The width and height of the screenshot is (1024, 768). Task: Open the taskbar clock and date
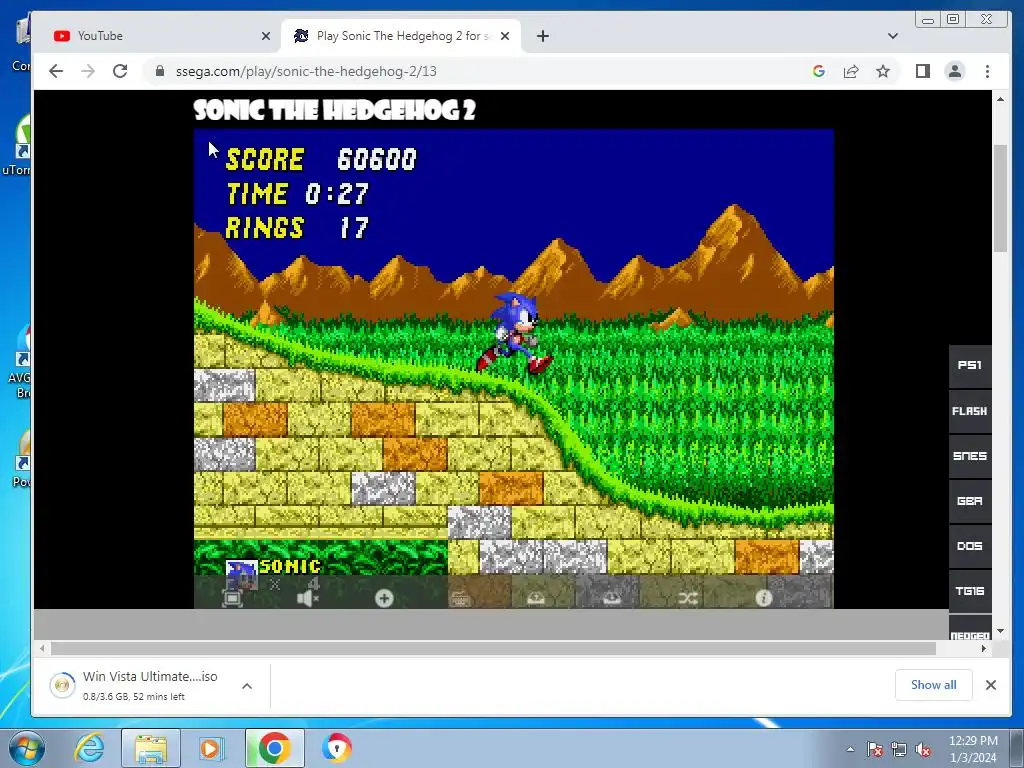click(973, 749)
